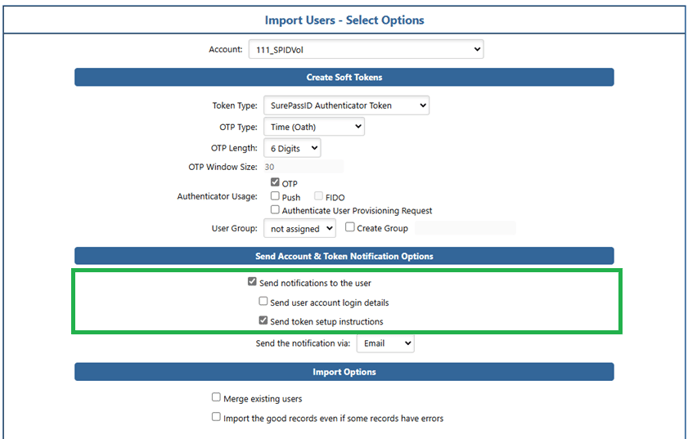The height and width of the screenshot is (439, 688).
Task: Click the OTP Window Size field
Action: tap(303, 167)
